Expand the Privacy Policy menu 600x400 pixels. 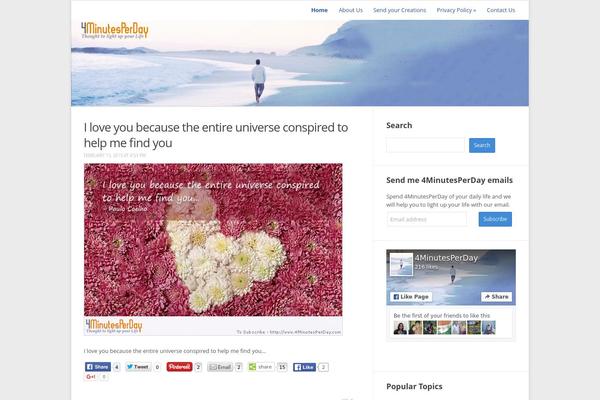[x=456, y=10]
